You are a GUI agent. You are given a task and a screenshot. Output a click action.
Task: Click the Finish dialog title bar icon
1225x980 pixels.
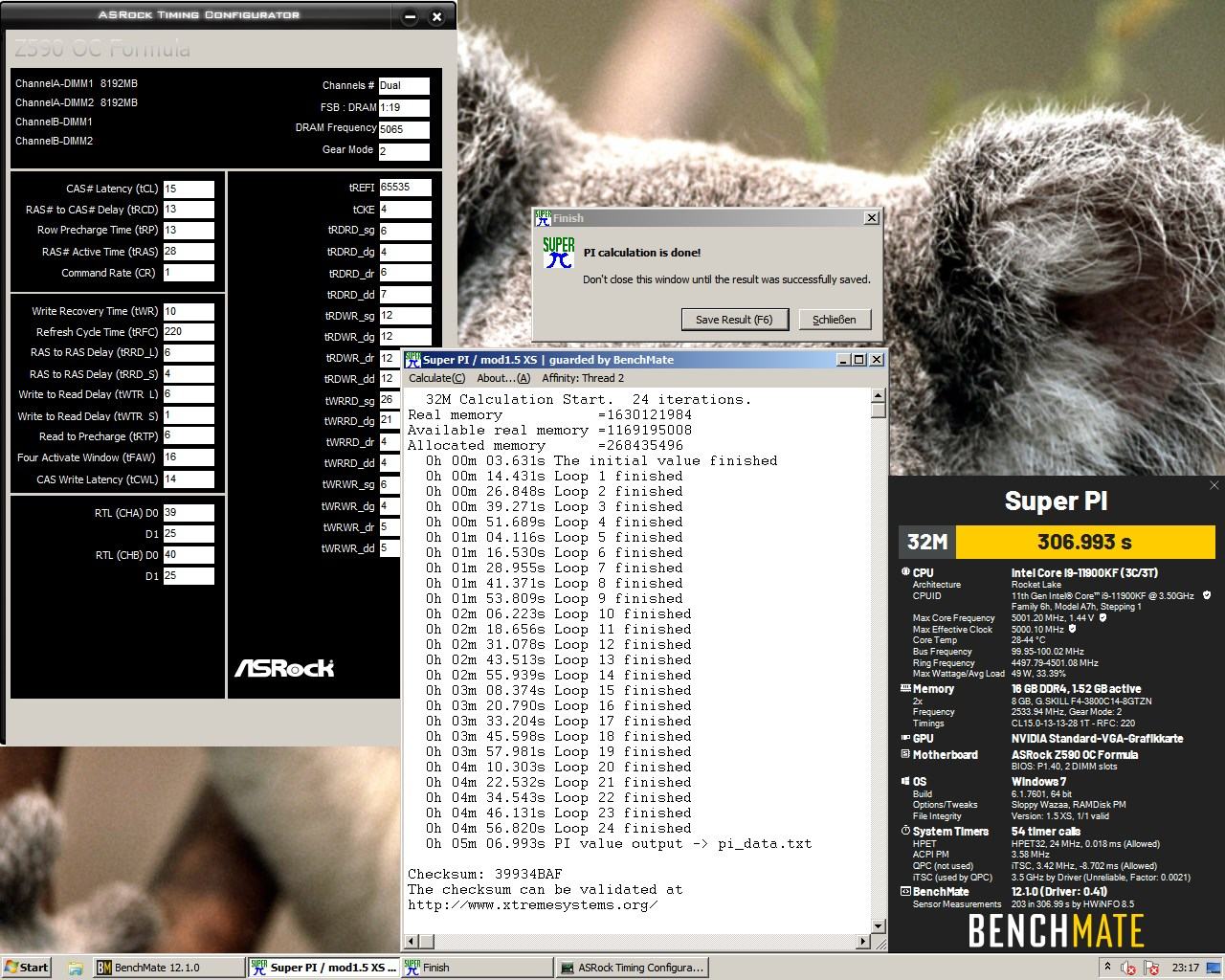[x=543, y=218]
